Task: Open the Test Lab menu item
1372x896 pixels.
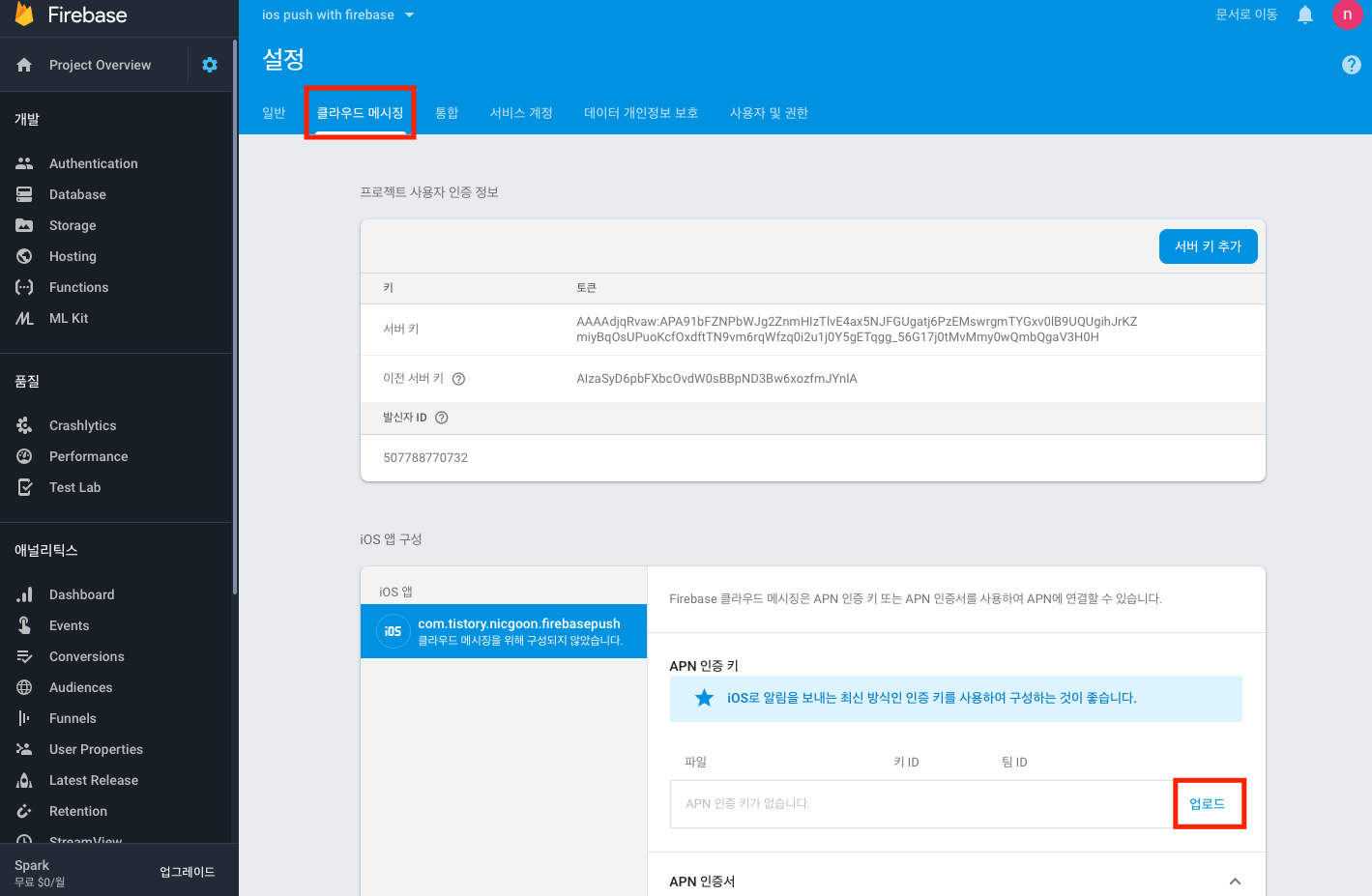Action: [74, 487]
